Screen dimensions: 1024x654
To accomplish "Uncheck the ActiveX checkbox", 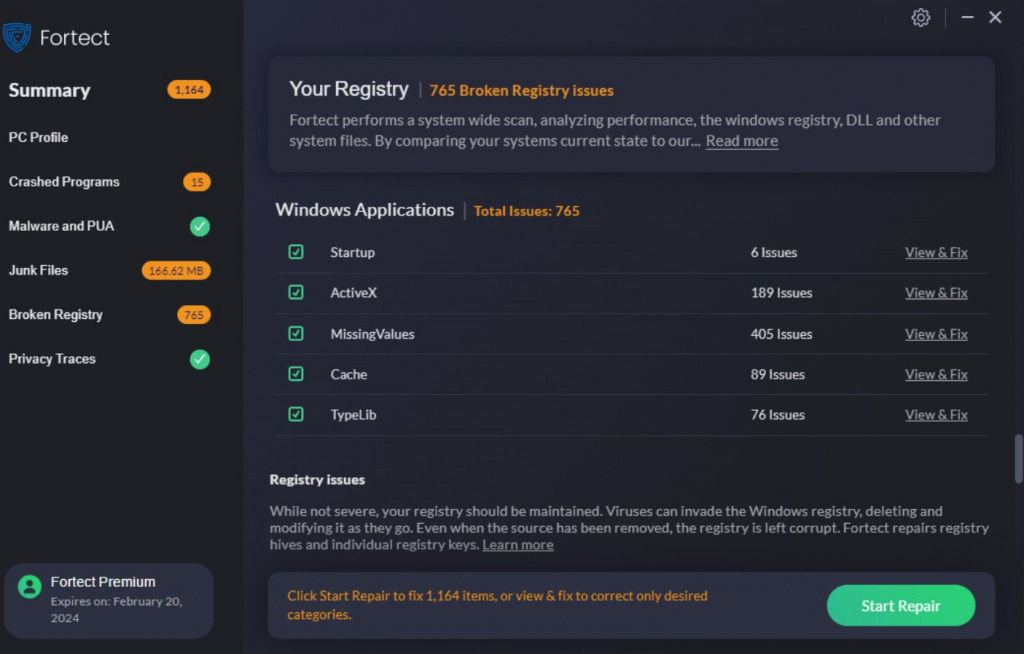I will 296,292.
